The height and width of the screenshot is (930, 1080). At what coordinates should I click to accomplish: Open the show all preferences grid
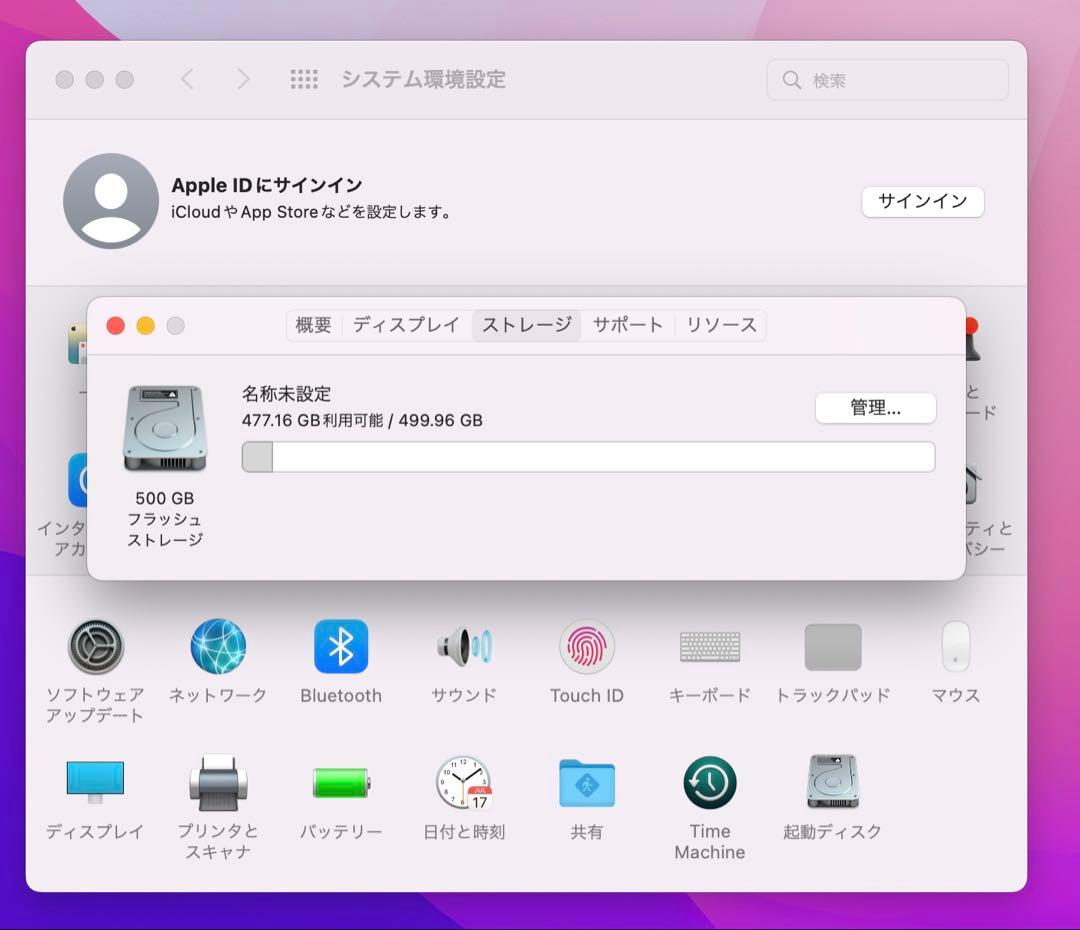[x=304, y=79]
